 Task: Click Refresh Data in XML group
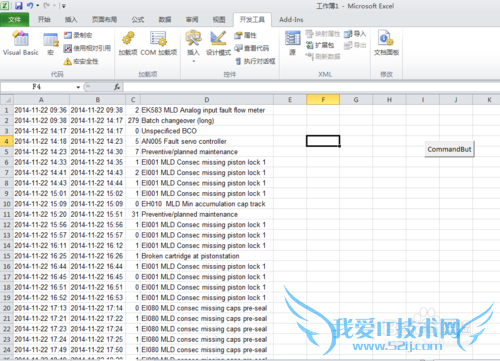(x=322, y=56)
